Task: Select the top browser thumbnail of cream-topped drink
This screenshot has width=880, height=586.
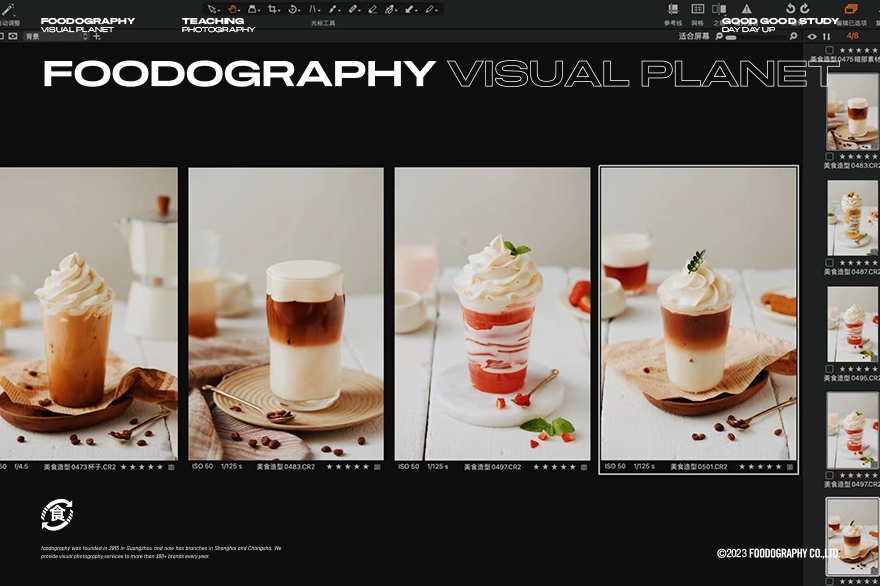Action: pyautogui.click(x=852, y=112)
